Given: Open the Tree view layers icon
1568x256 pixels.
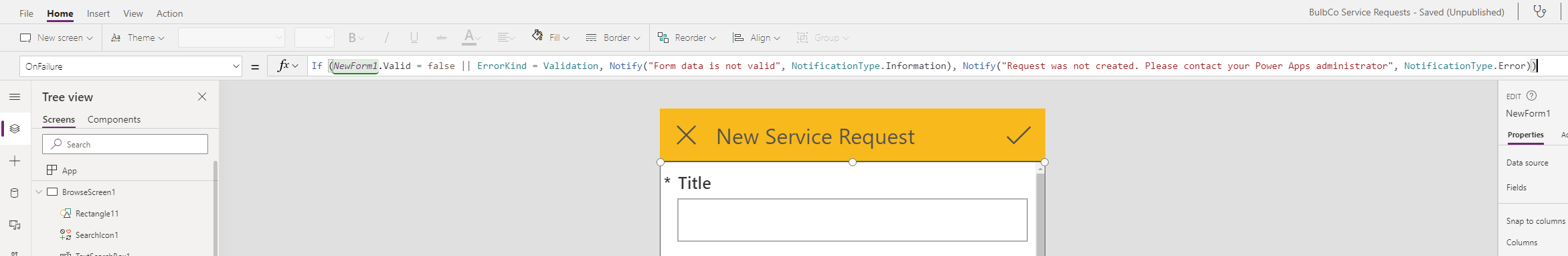Looking at the screenshot, I should tap(15, 129).
